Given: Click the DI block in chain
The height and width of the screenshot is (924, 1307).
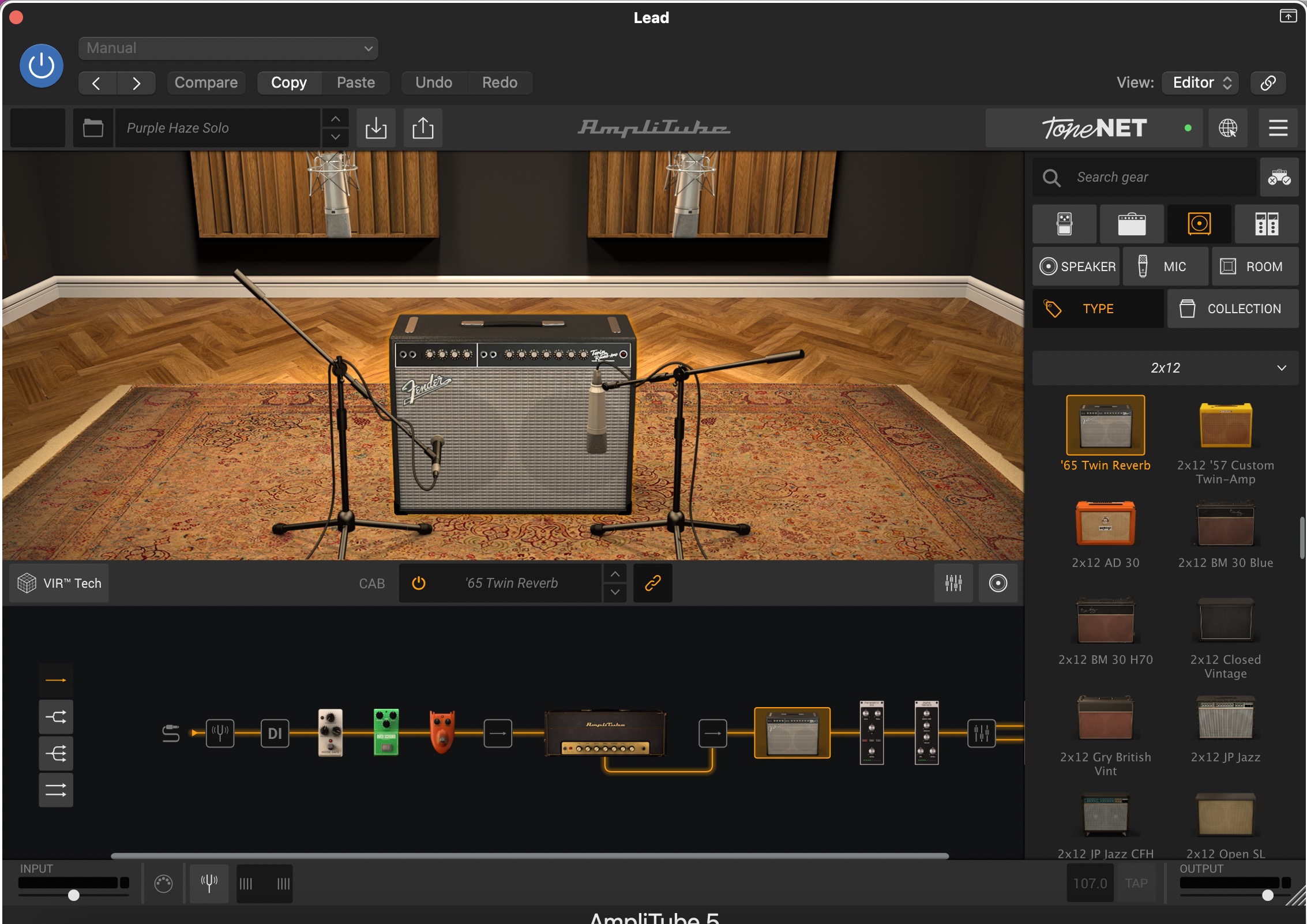Looking at the screenshot, I should pyautogui.click(x=275, y=733).
